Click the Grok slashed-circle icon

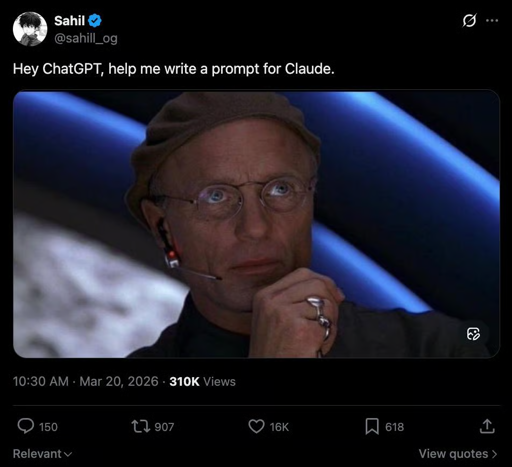pyautogui.click(x=469, y=21)
